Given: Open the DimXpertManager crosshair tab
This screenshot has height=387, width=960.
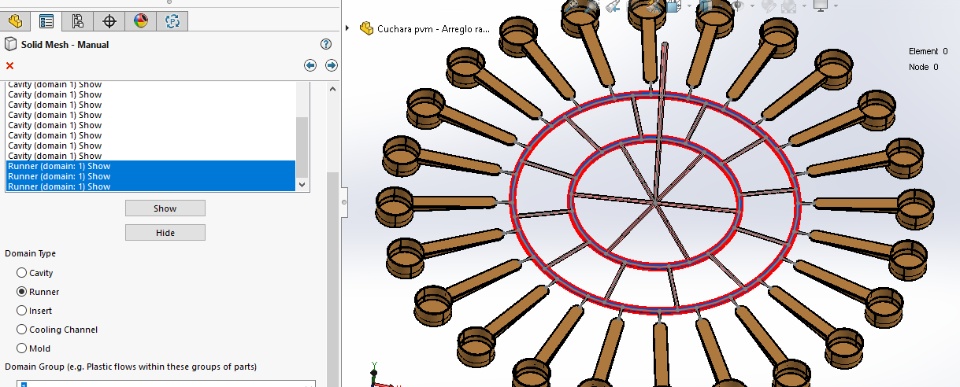Looking at the screenshot, I should click(x=109, y=21).
